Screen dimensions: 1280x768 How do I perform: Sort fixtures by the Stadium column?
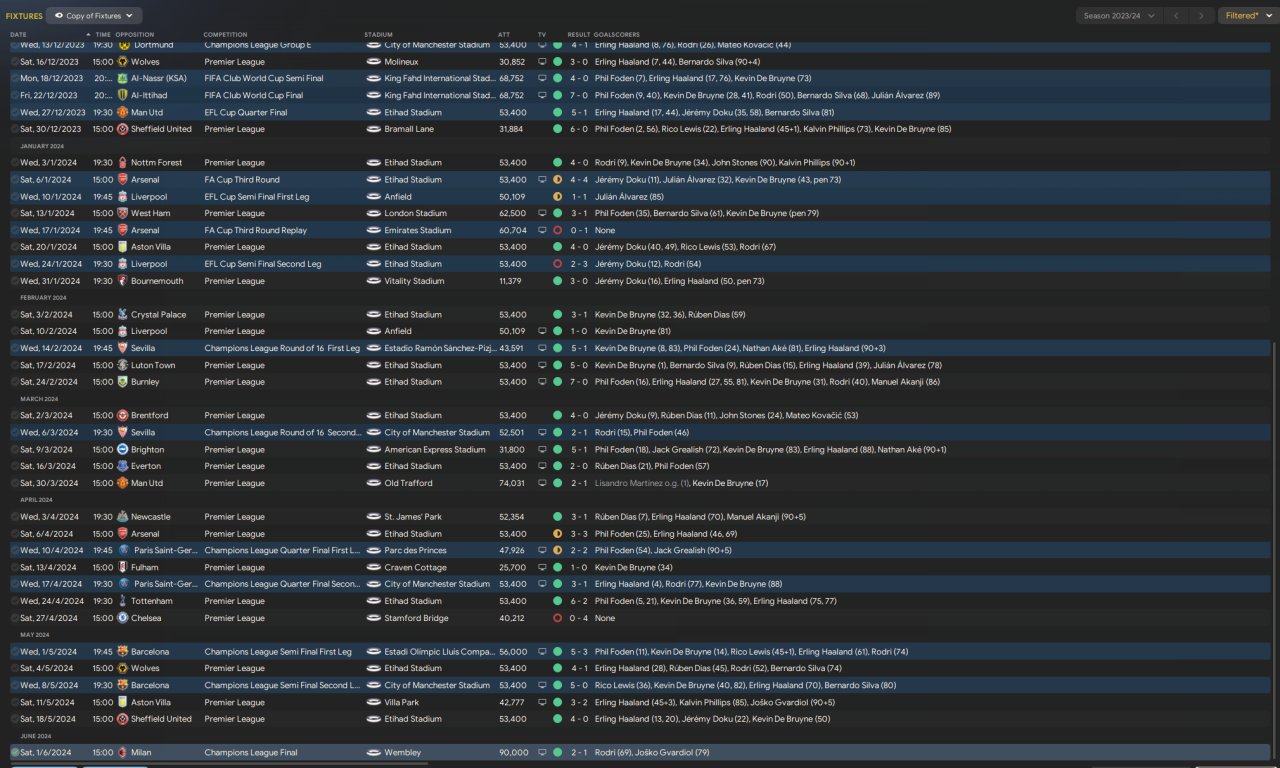tap(378, 35)
